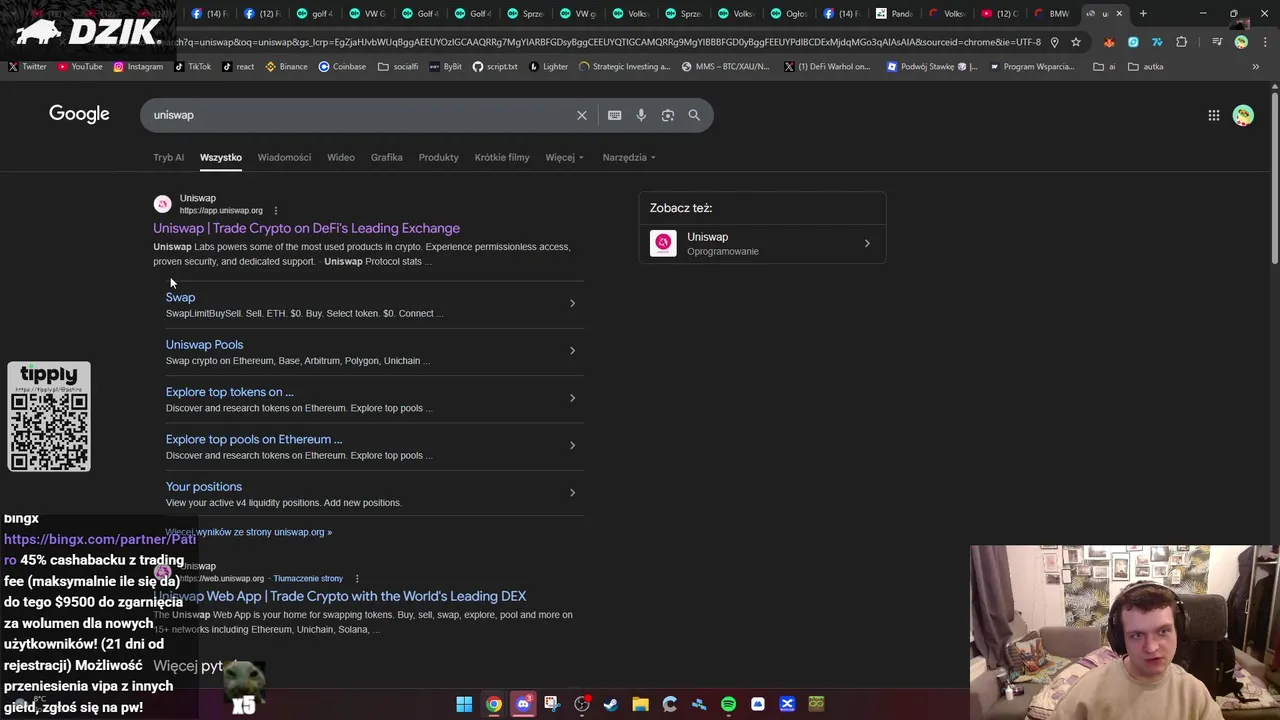Open the Binance bookmark

pos(286,67)
